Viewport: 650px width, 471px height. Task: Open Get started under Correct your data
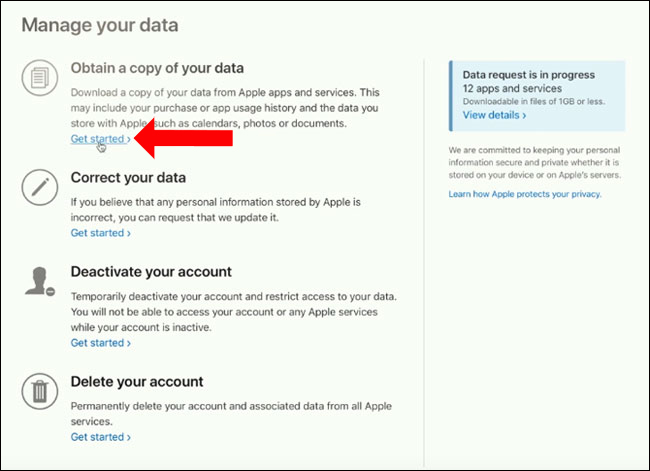(100, 233)
